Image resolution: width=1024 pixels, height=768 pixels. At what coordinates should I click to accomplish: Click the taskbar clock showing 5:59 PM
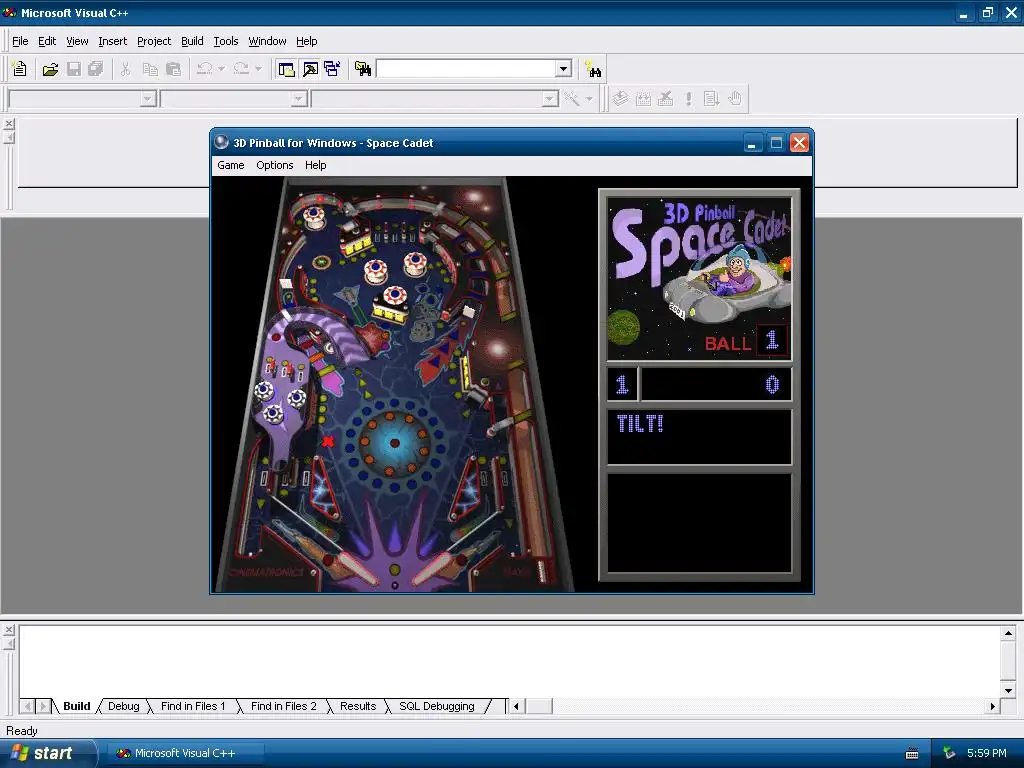pos(986,753)
